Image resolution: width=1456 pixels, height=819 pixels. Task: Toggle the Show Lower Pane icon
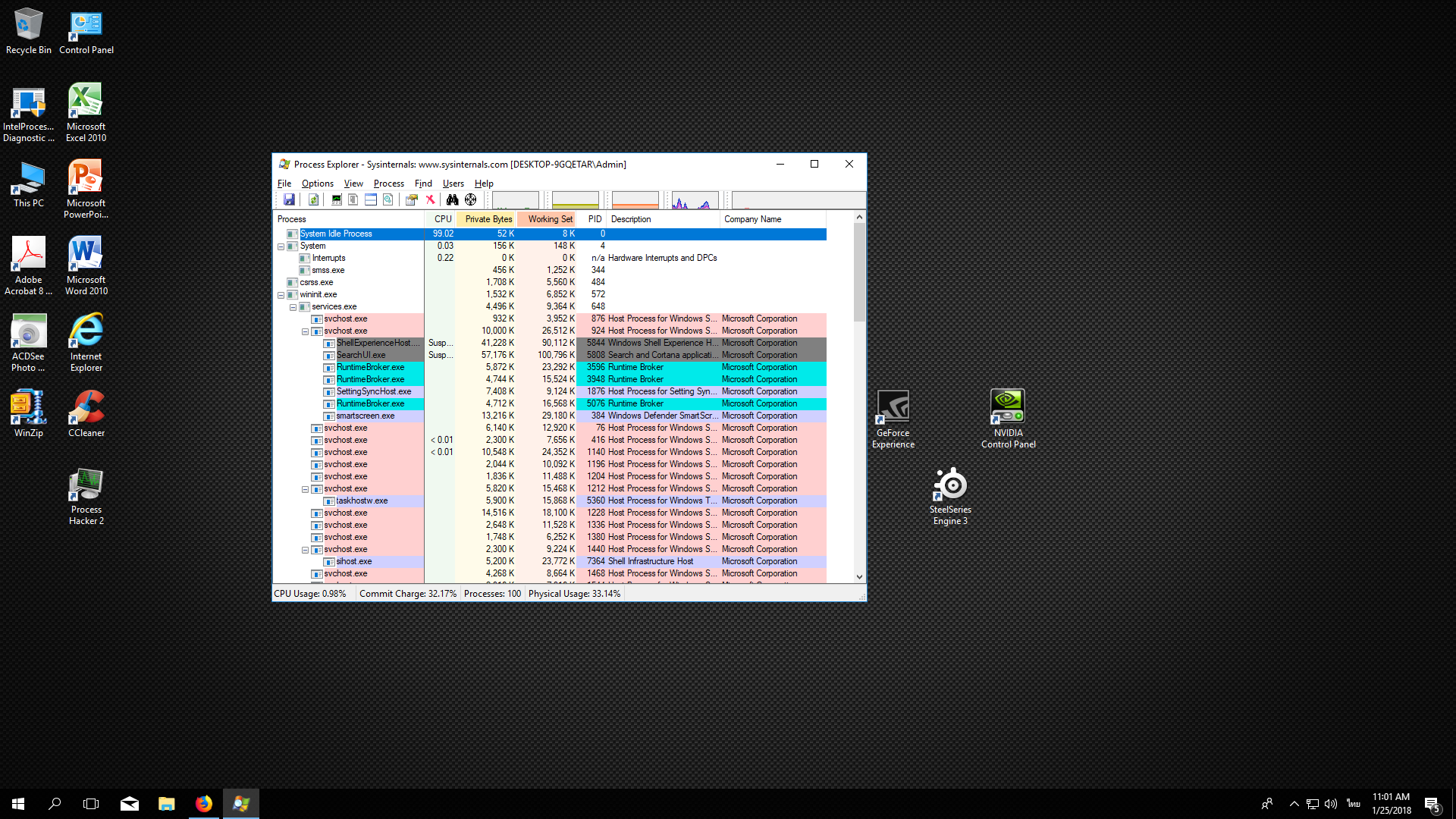click(x=371, y=199)
